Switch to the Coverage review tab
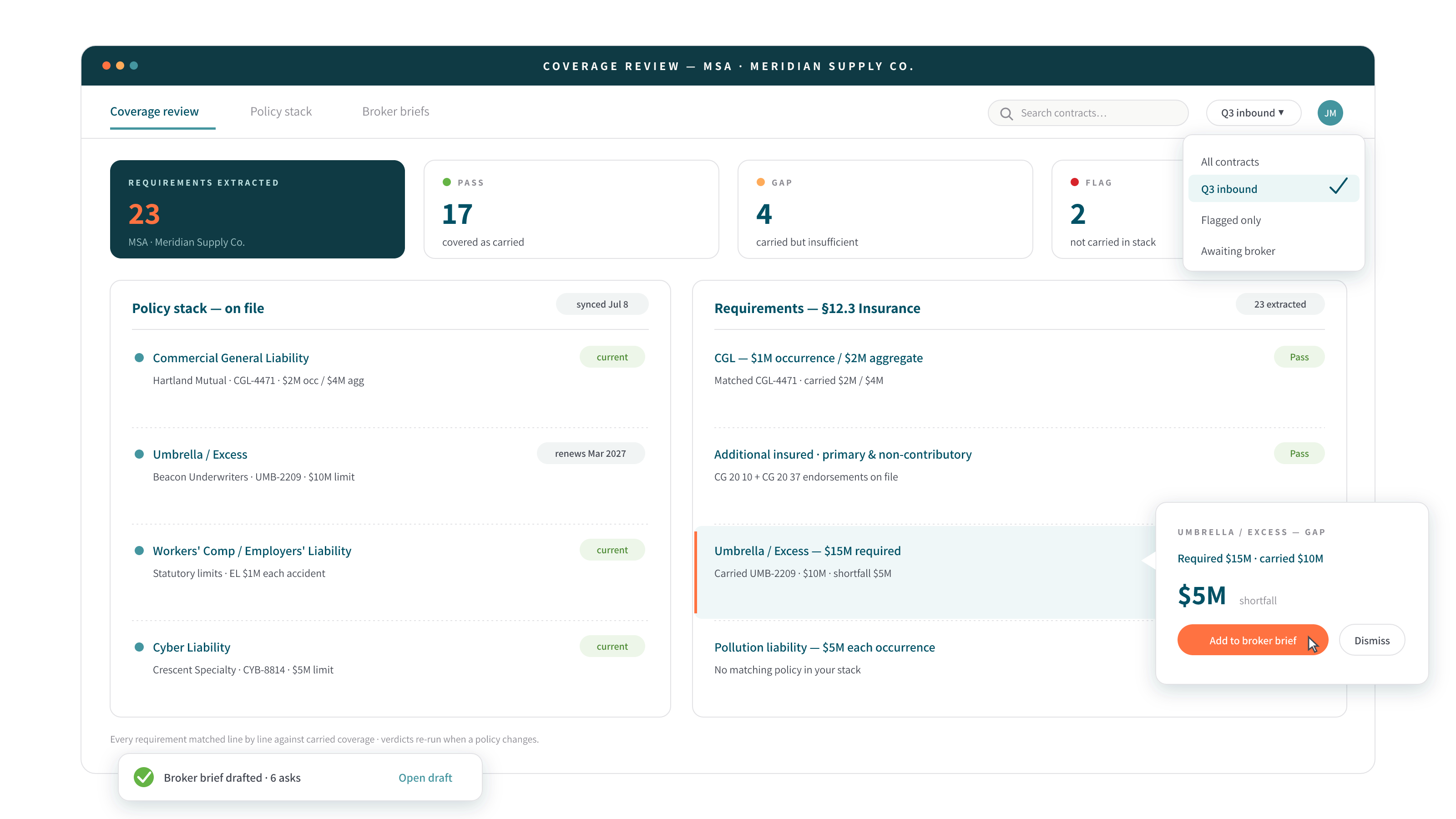This screenshot has width=1456, height=819. (154, 112)
